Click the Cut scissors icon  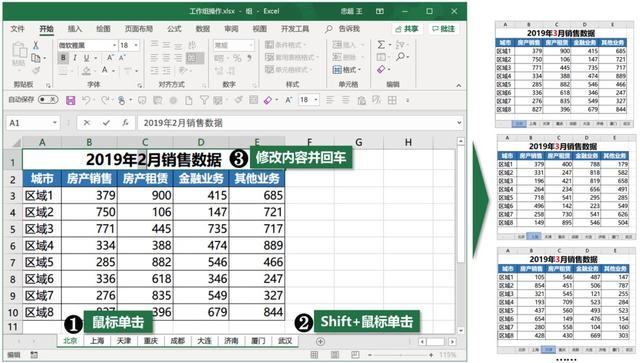36,45
